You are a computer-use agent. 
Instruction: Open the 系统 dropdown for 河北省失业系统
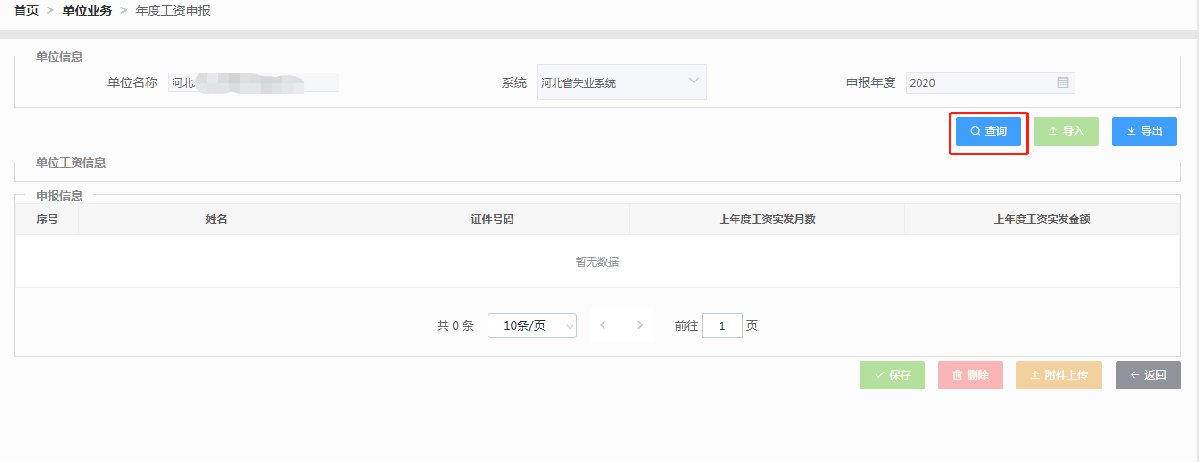point(621,82)
